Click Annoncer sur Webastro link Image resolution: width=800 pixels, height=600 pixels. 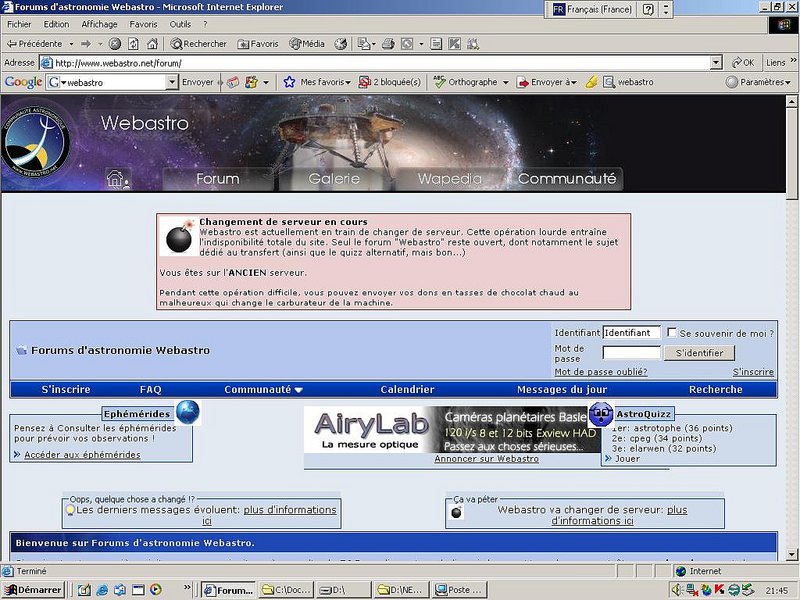(486, 459)
